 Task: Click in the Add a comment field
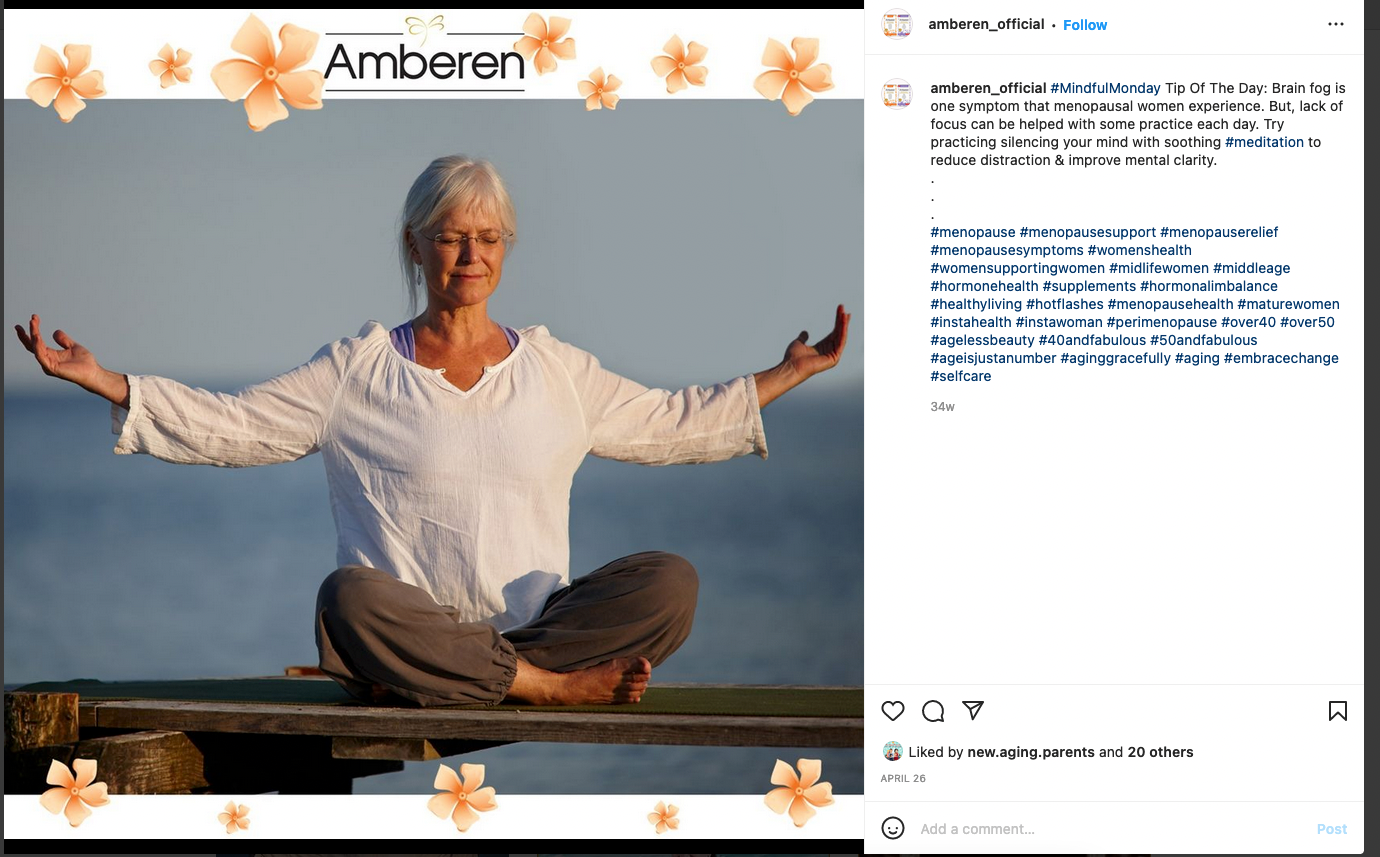[1112, 829]
